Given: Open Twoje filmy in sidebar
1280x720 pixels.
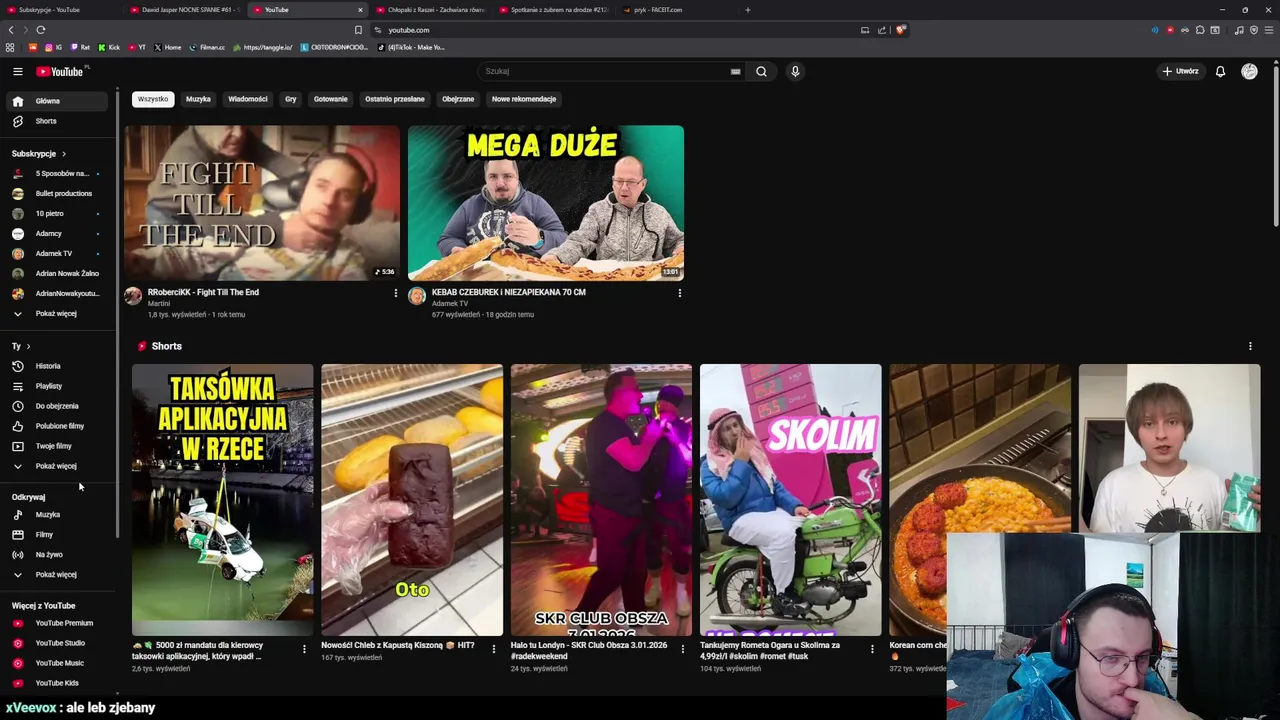Looking at the screenshot, I should (56, 446).
